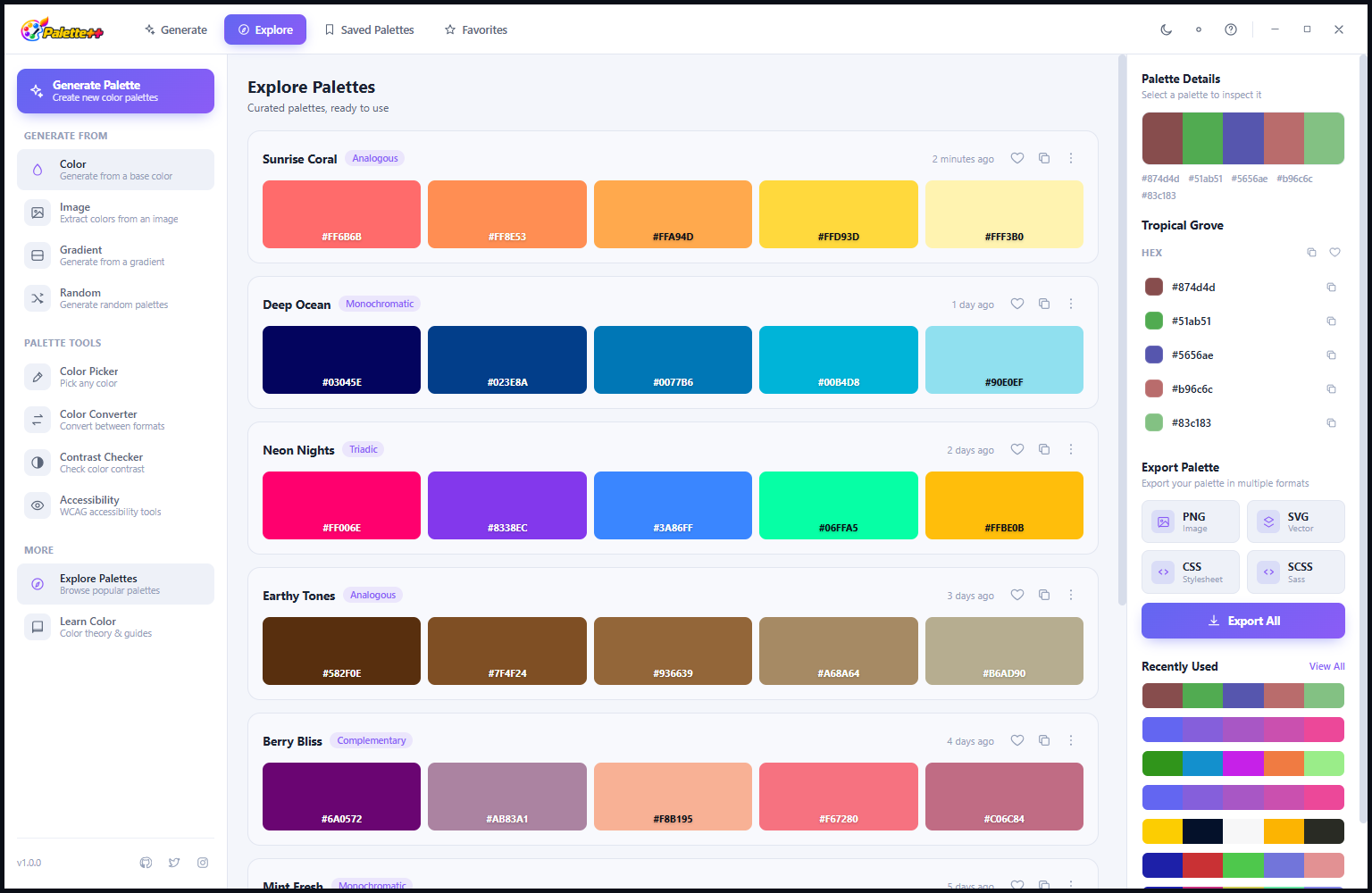Open more options for Sunrise Coral
Image resolution: width=1372 pixels, height=893 pixels.
1071,158
